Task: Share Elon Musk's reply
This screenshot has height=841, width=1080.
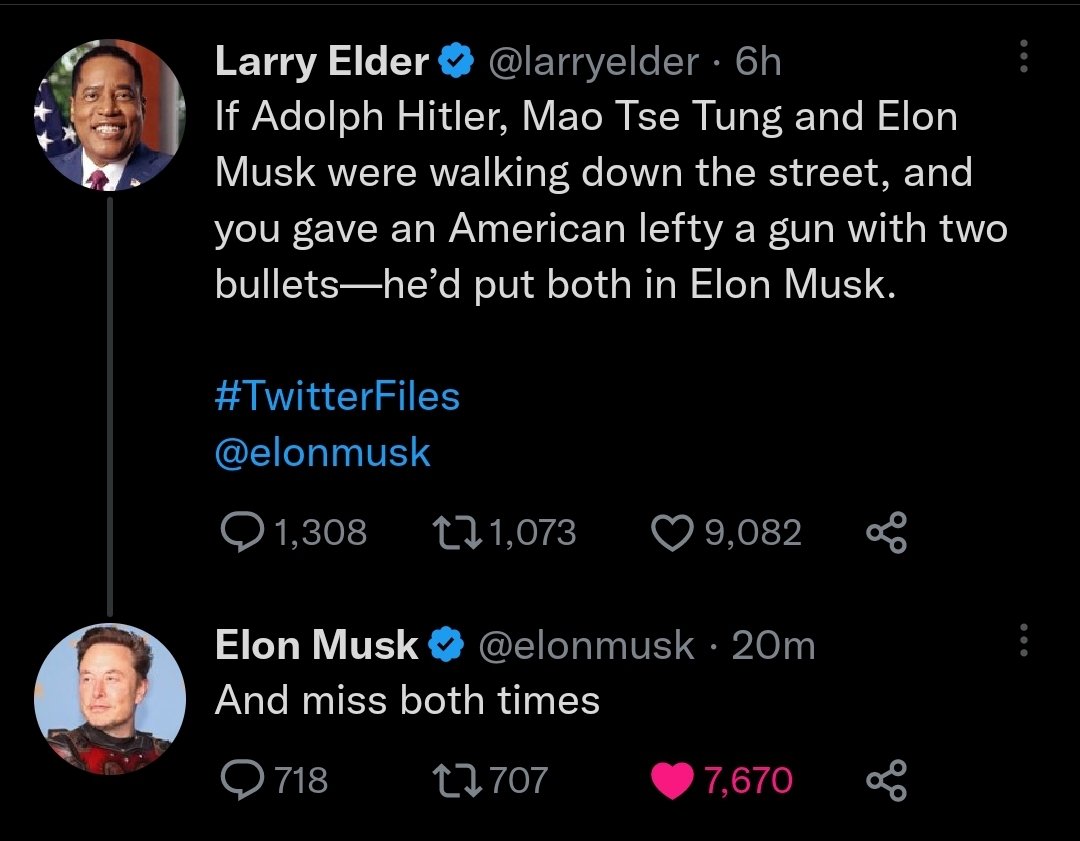Action: point(888,779)
